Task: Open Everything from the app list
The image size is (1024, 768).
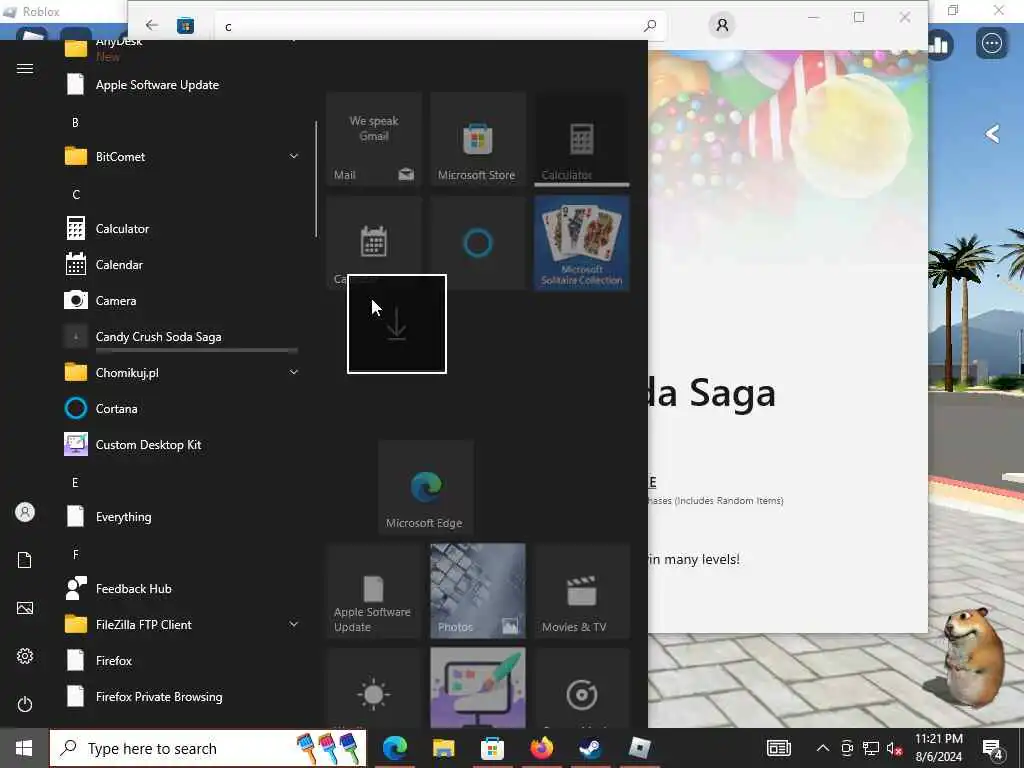Action: [182, 517]
